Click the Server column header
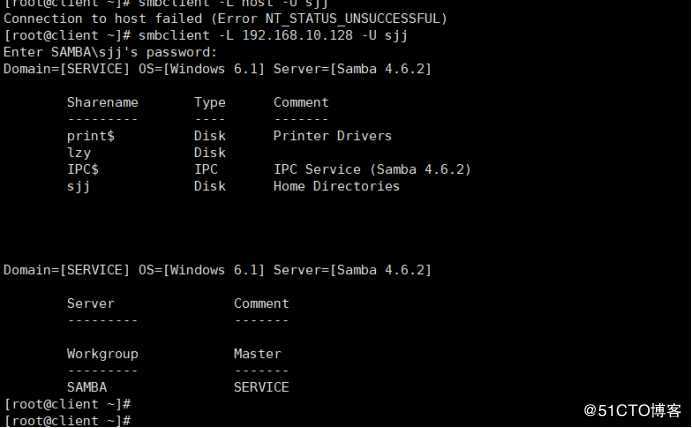This screenshot has width=692, height=428. [x=90, y=304]
